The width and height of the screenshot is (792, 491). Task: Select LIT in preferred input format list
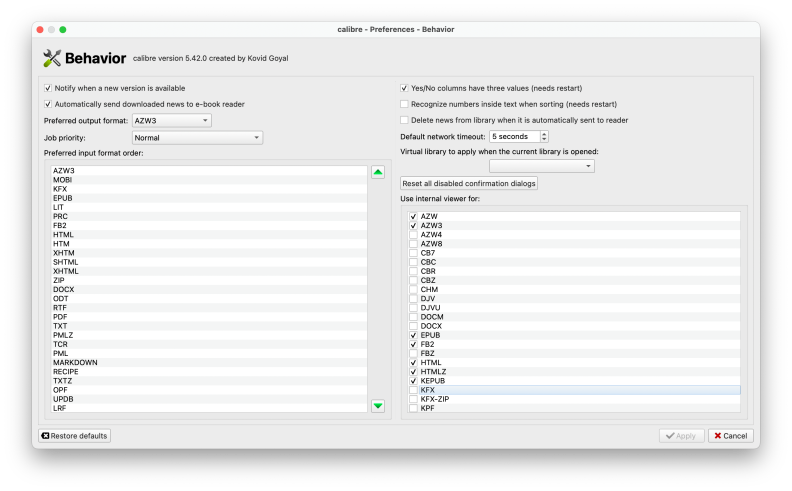point(209,207)
